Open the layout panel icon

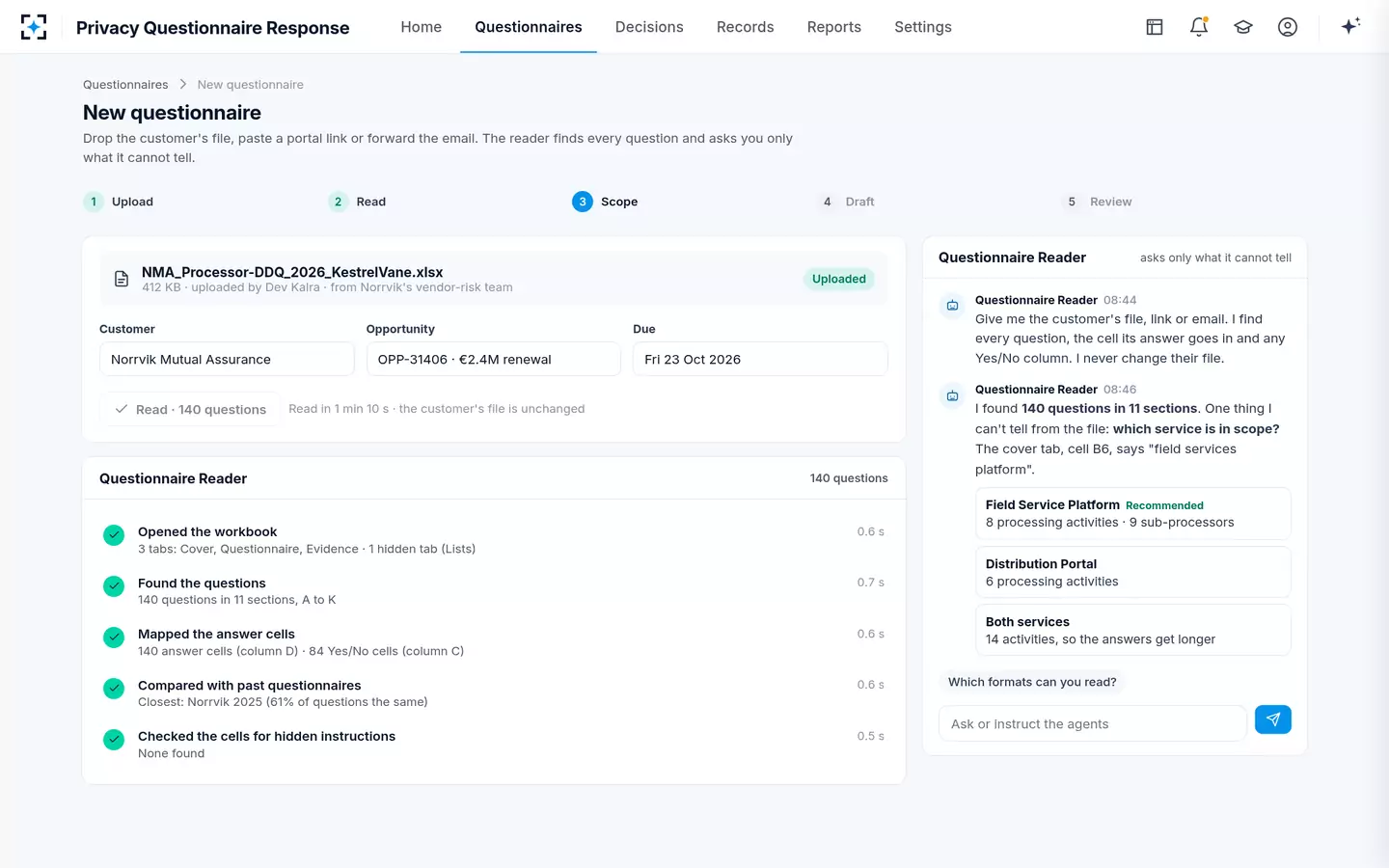[x=1155, y=27]
